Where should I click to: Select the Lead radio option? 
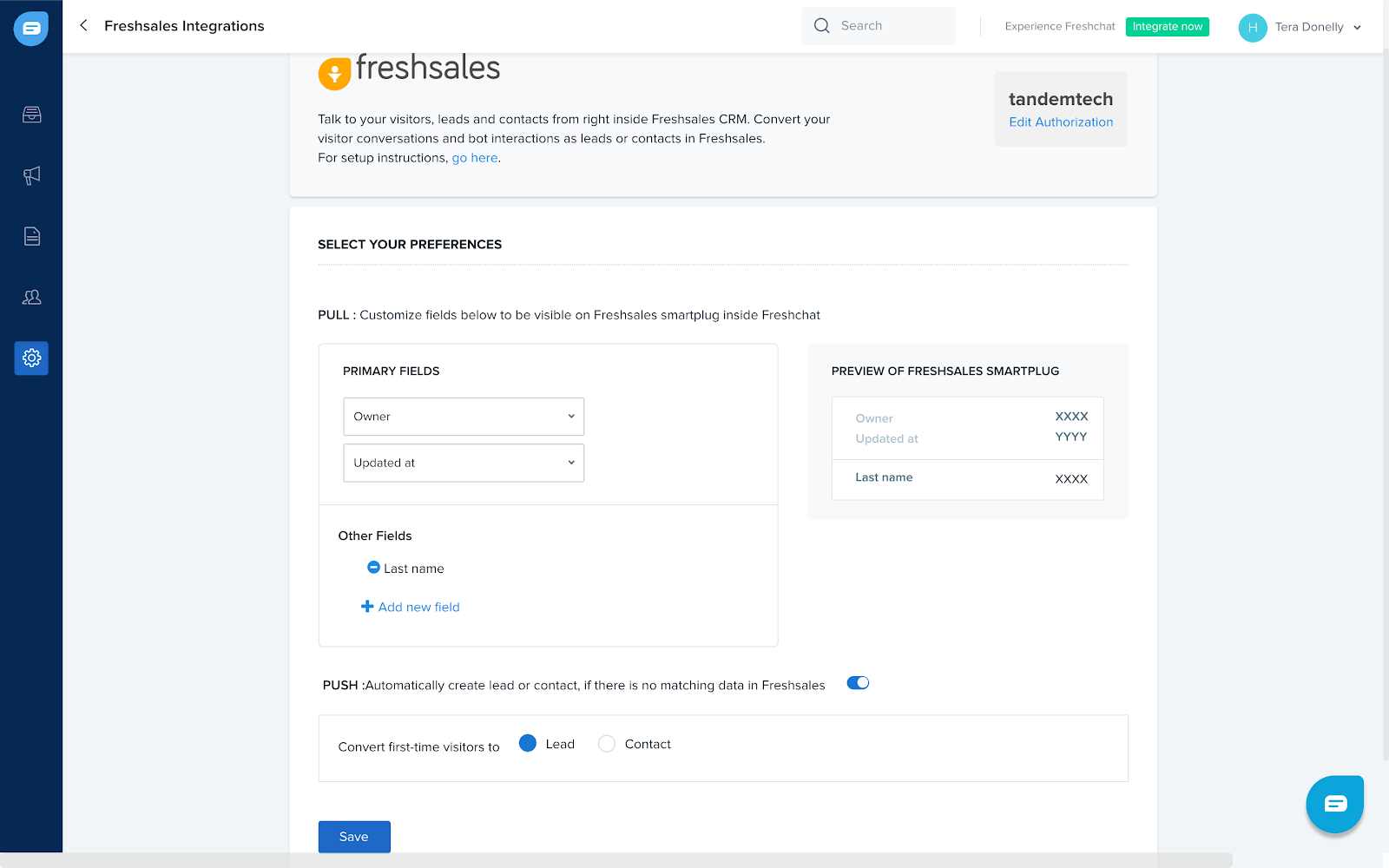(x=528, y=743)
